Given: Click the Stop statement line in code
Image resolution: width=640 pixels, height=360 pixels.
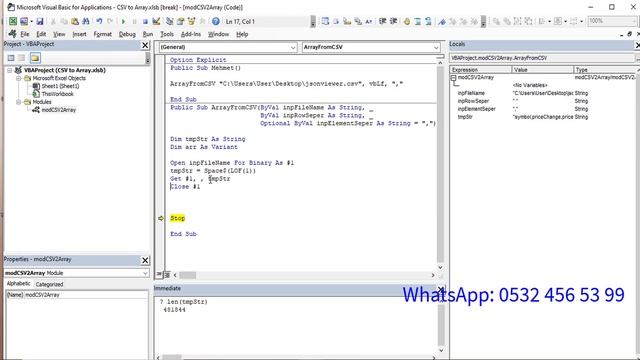Looking at the screenshot, I should point(178,218).
